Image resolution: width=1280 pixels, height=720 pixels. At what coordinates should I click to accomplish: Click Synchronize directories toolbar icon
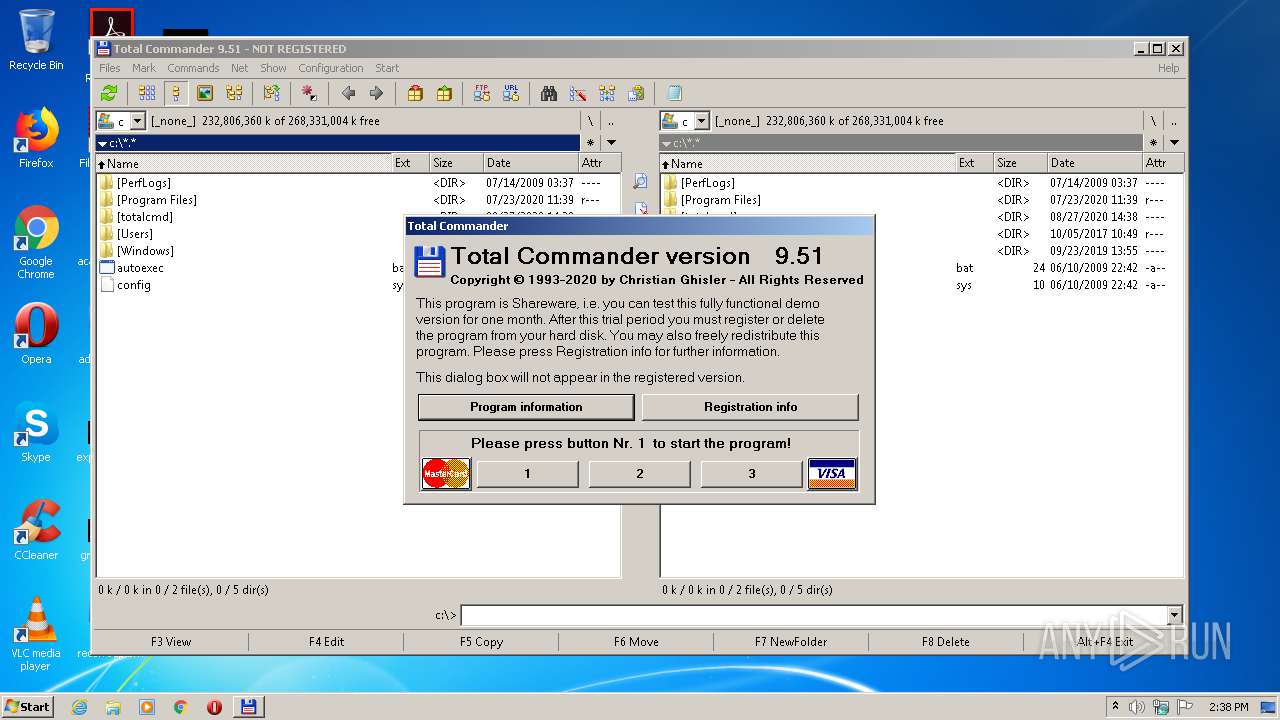tap(607, 93)
